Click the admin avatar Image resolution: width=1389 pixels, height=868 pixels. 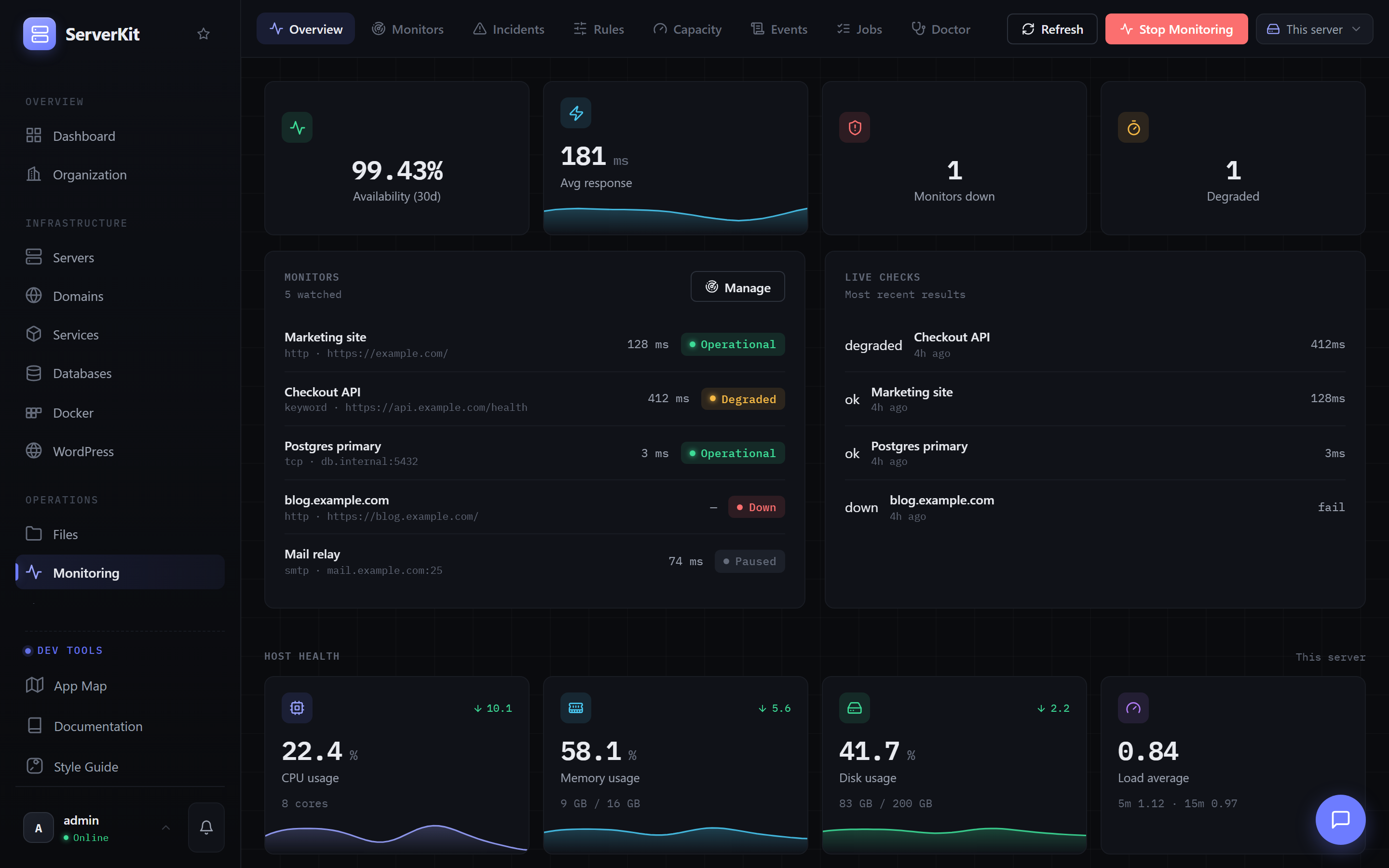39,827
